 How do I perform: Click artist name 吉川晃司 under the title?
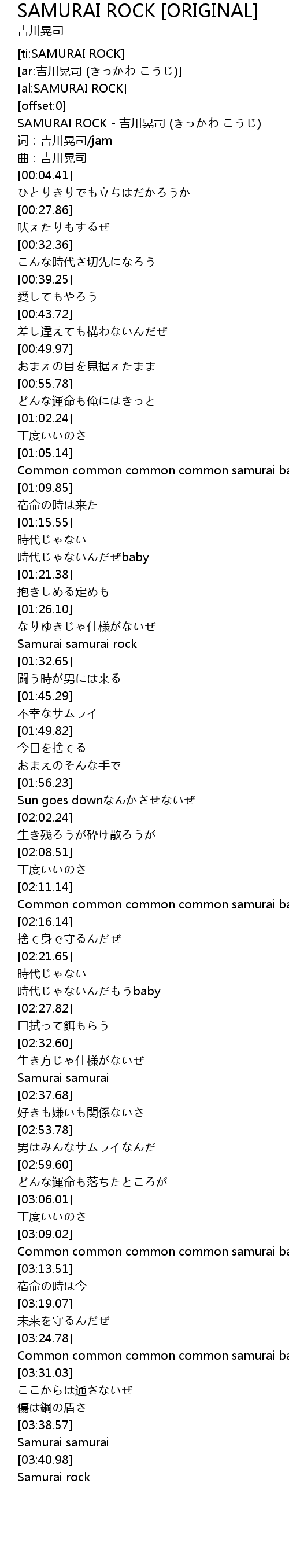[x=41, y=31]
